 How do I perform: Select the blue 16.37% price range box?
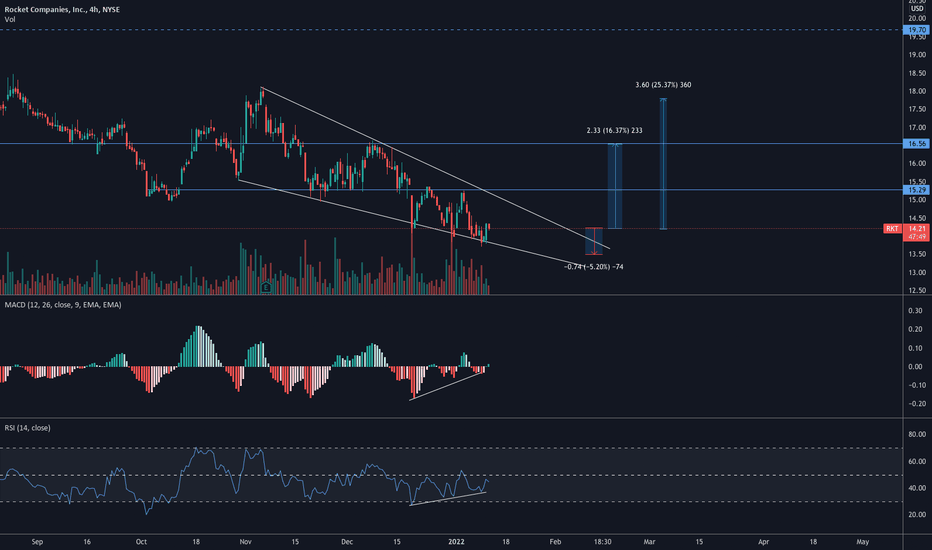(x=615, y=186)
